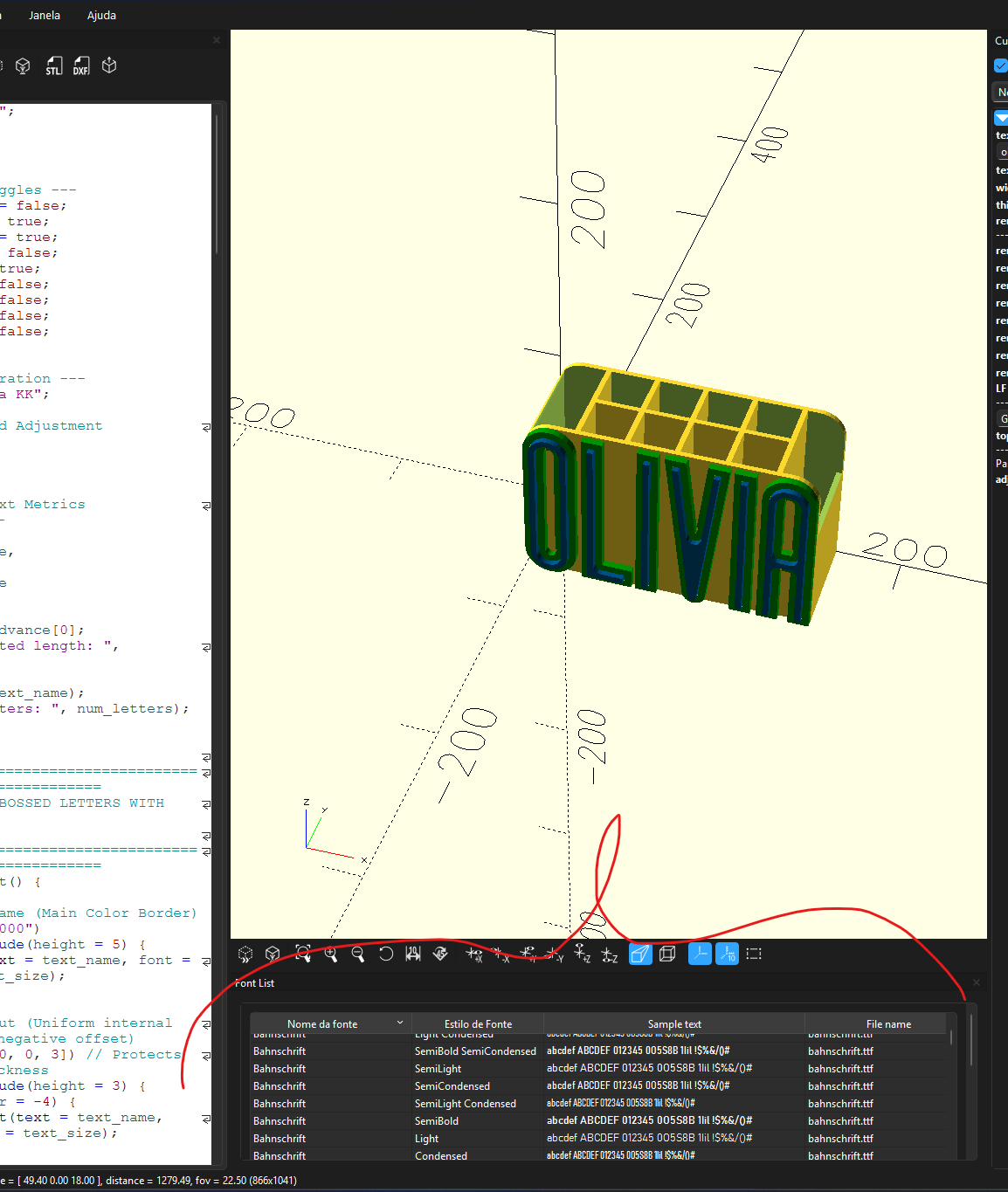This screenshot has height=1192, width=1008.
Task: Click Bahnschrift name in the SemiLight row
Action: click(x=280, y=1069)
